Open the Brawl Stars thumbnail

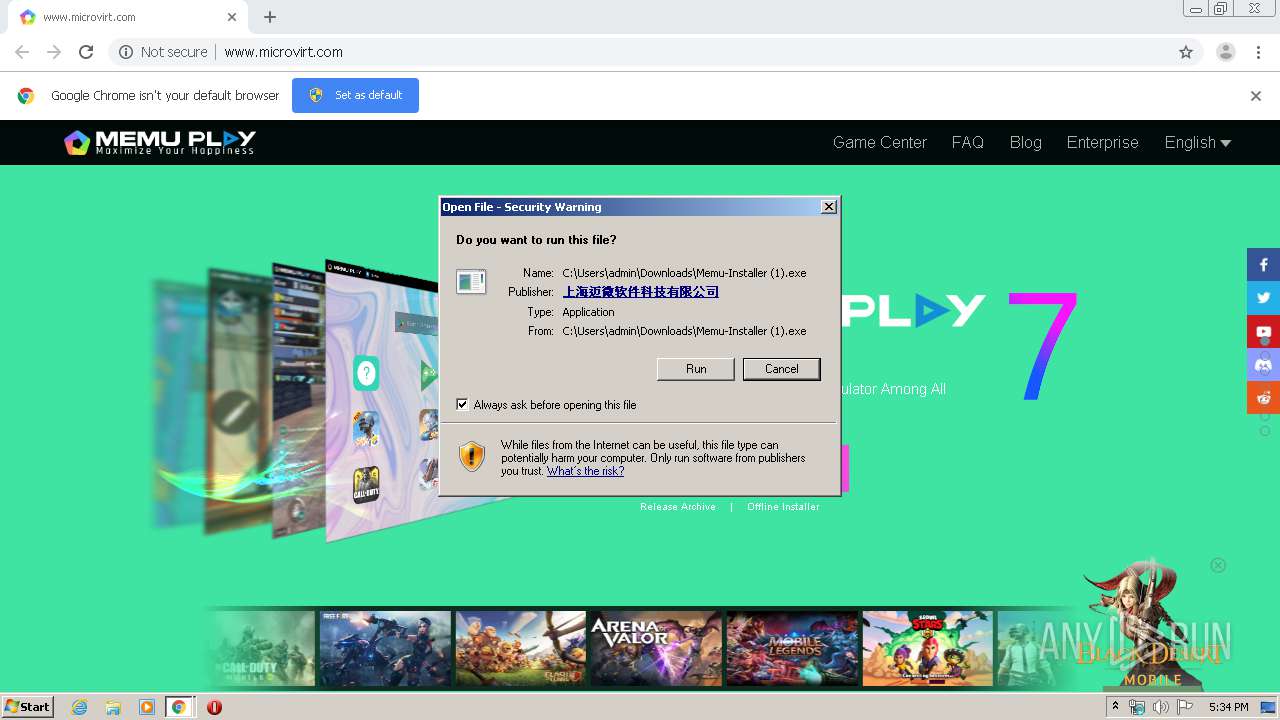coord(928,648)
